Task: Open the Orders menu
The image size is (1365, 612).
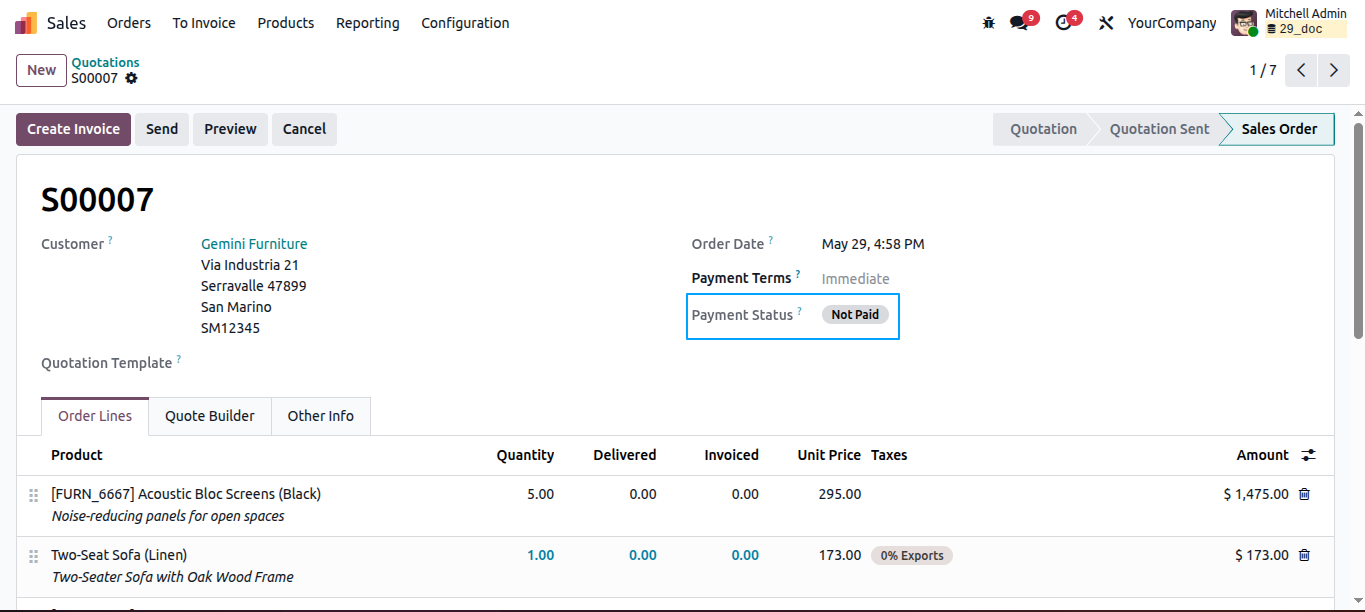Action: tap(129, 23)
